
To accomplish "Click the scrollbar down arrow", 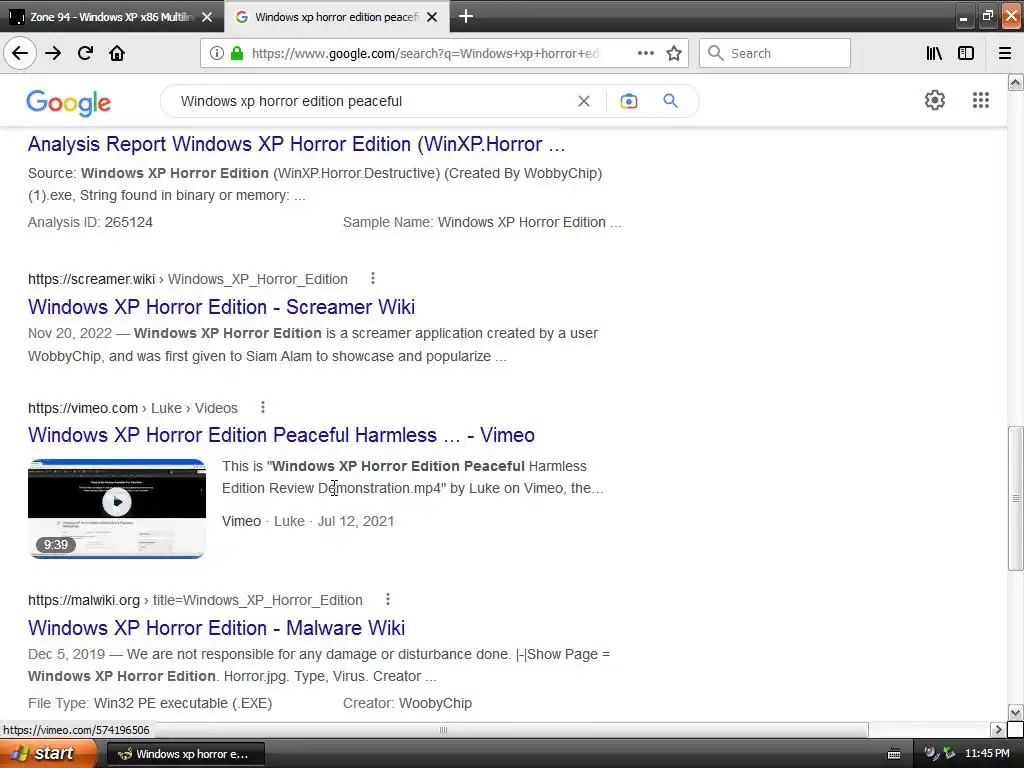I will (x=1016, y=712).
